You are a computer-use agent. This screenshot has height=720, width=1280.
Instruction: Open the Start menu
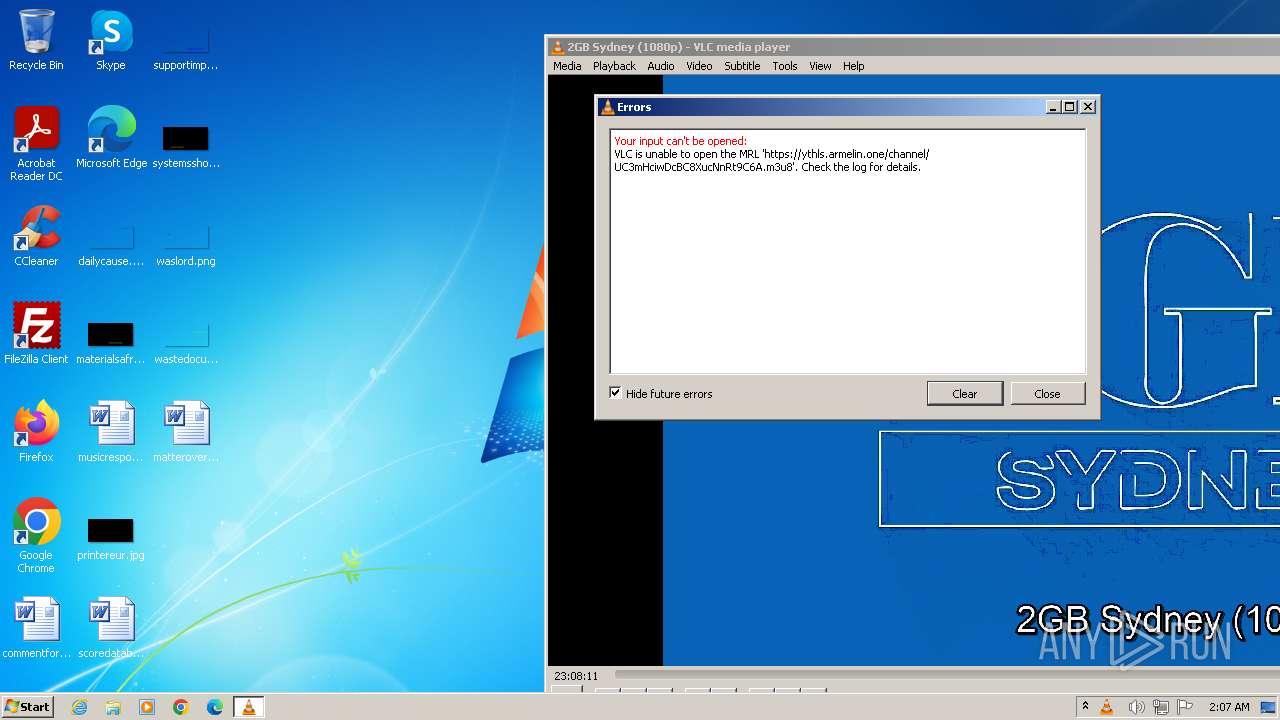(28, 707)
